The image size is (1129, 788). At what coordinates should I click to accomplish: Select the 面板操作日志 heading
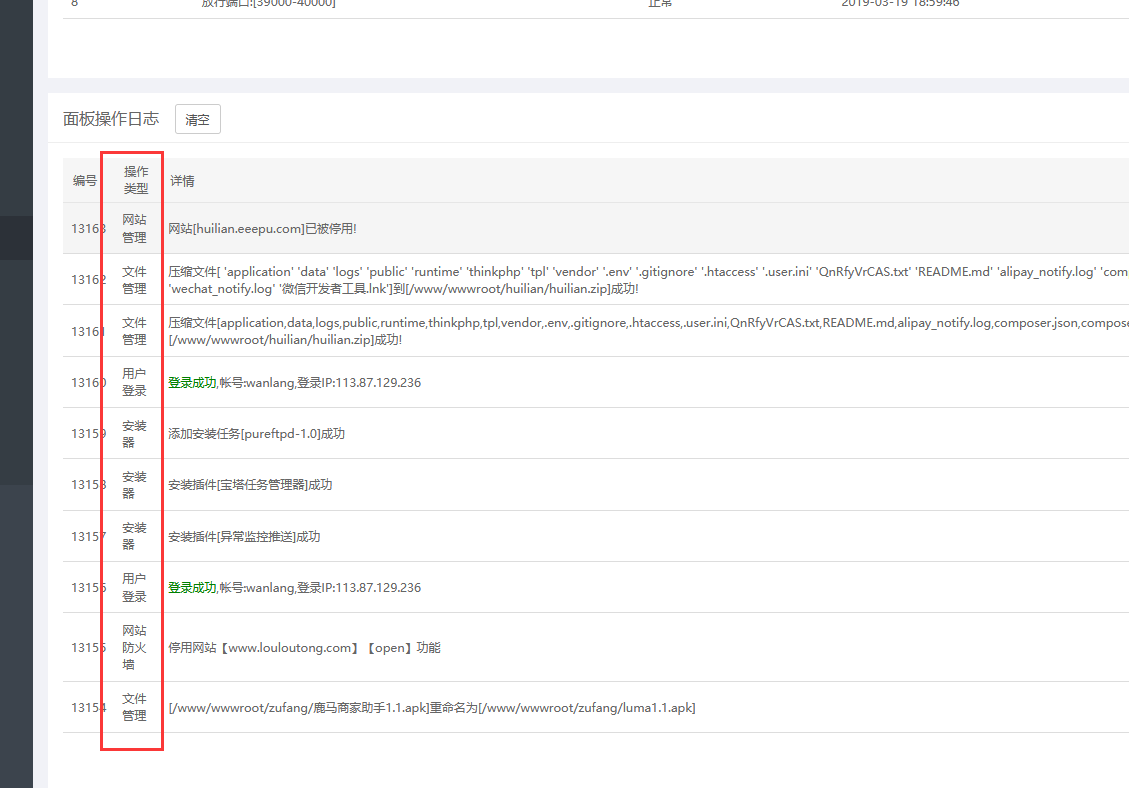111,119
